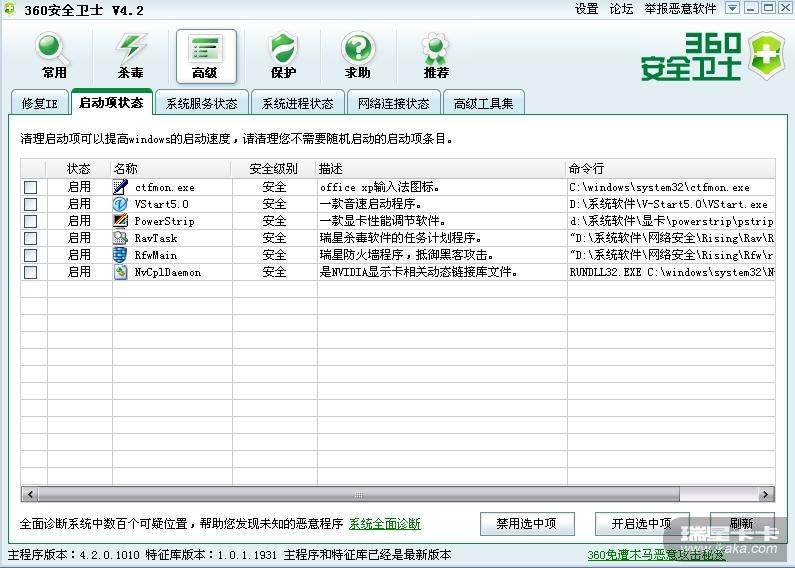795x568 pixels.
Task: Click the 刷新 button
Action: 742,523
